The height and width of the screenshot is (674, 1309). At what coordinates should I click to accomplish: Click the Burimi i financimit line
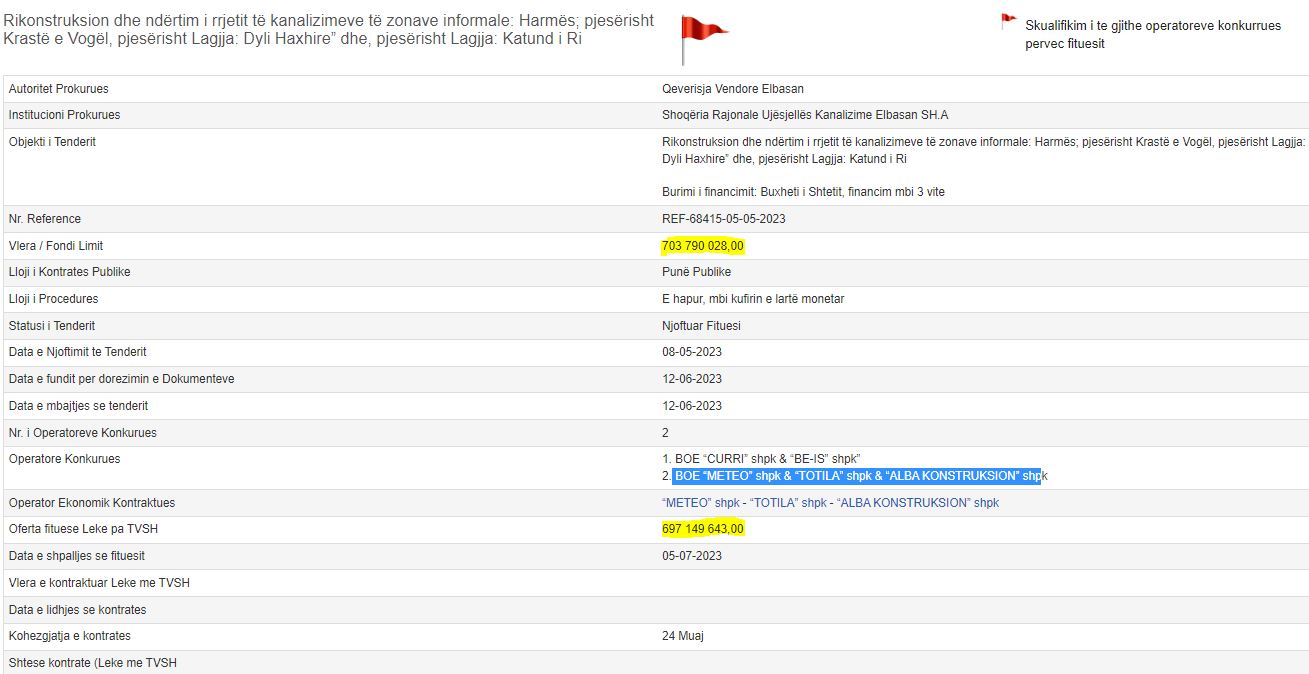pyautogui.click(x=803, y=192)
